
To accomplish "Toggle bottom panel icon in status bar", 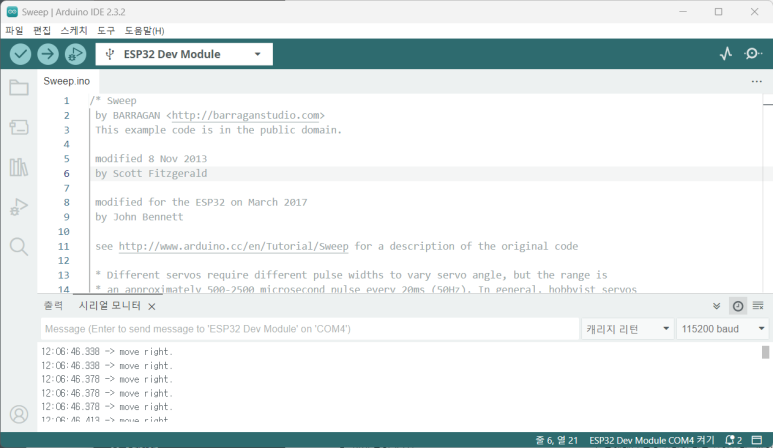I will click(x=757, y=440).
